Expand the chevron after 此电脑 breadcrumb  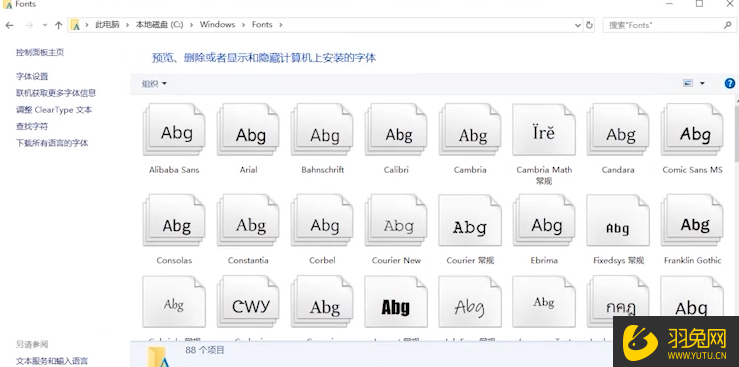tap(127, 25)
